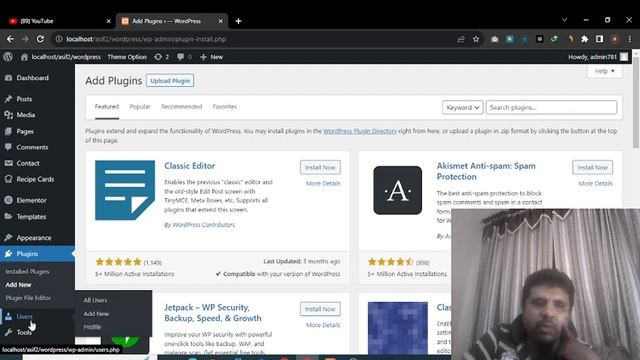Click the WordPress logo in admin bar
This screenshot has height=360, width=640.
(8, 57)
